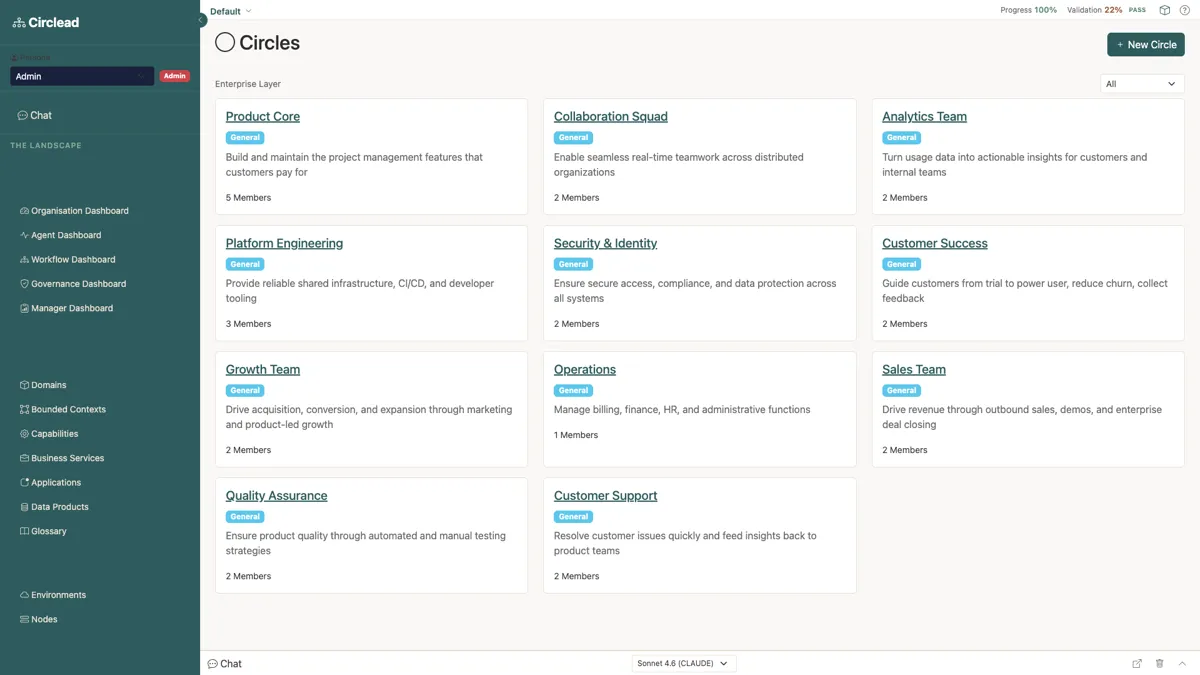1200x675 pixels.
Task: Open Workflow Dashboard
Action: click(68, 259)
